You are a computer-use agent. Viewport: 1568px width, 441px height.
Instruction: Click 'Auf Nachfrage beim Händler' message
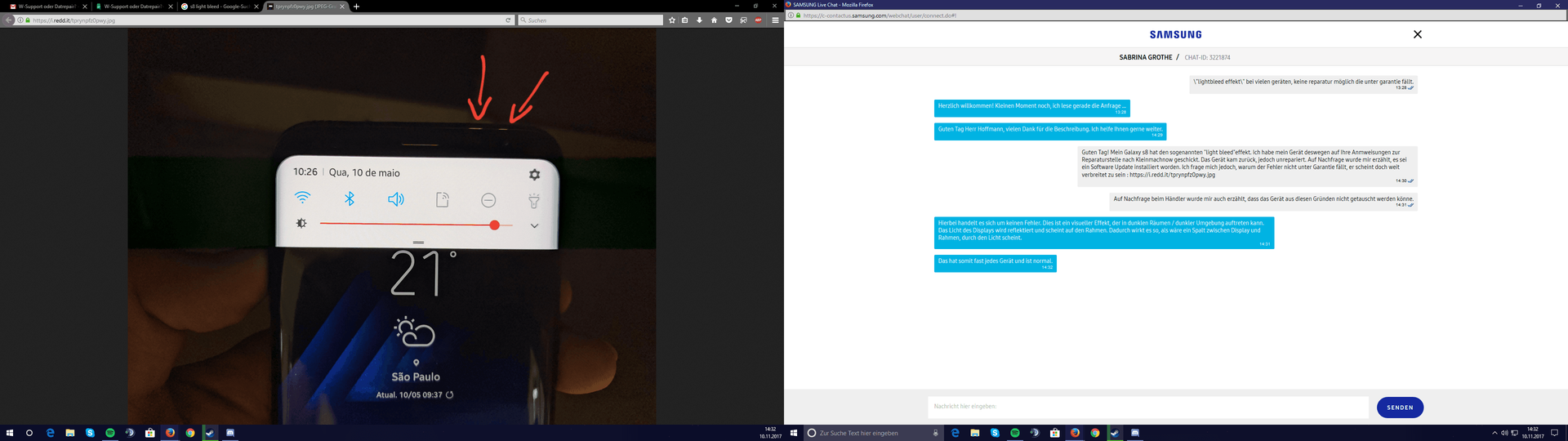click(1263, 201)
